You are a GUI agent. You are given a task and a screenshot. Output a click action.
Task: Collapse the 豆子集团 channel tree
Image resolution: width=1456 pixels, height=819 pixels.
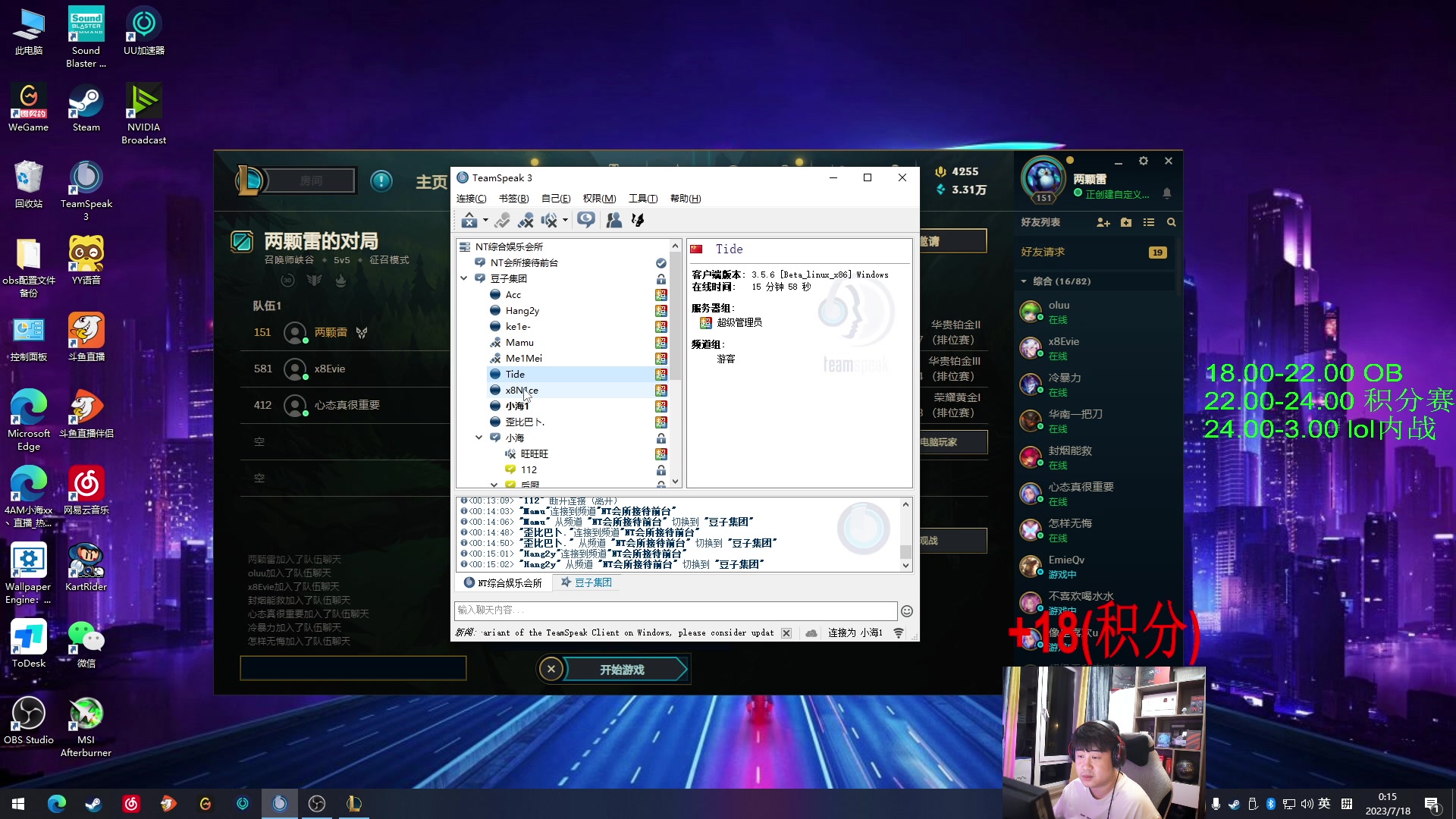(x=464, y=278)
